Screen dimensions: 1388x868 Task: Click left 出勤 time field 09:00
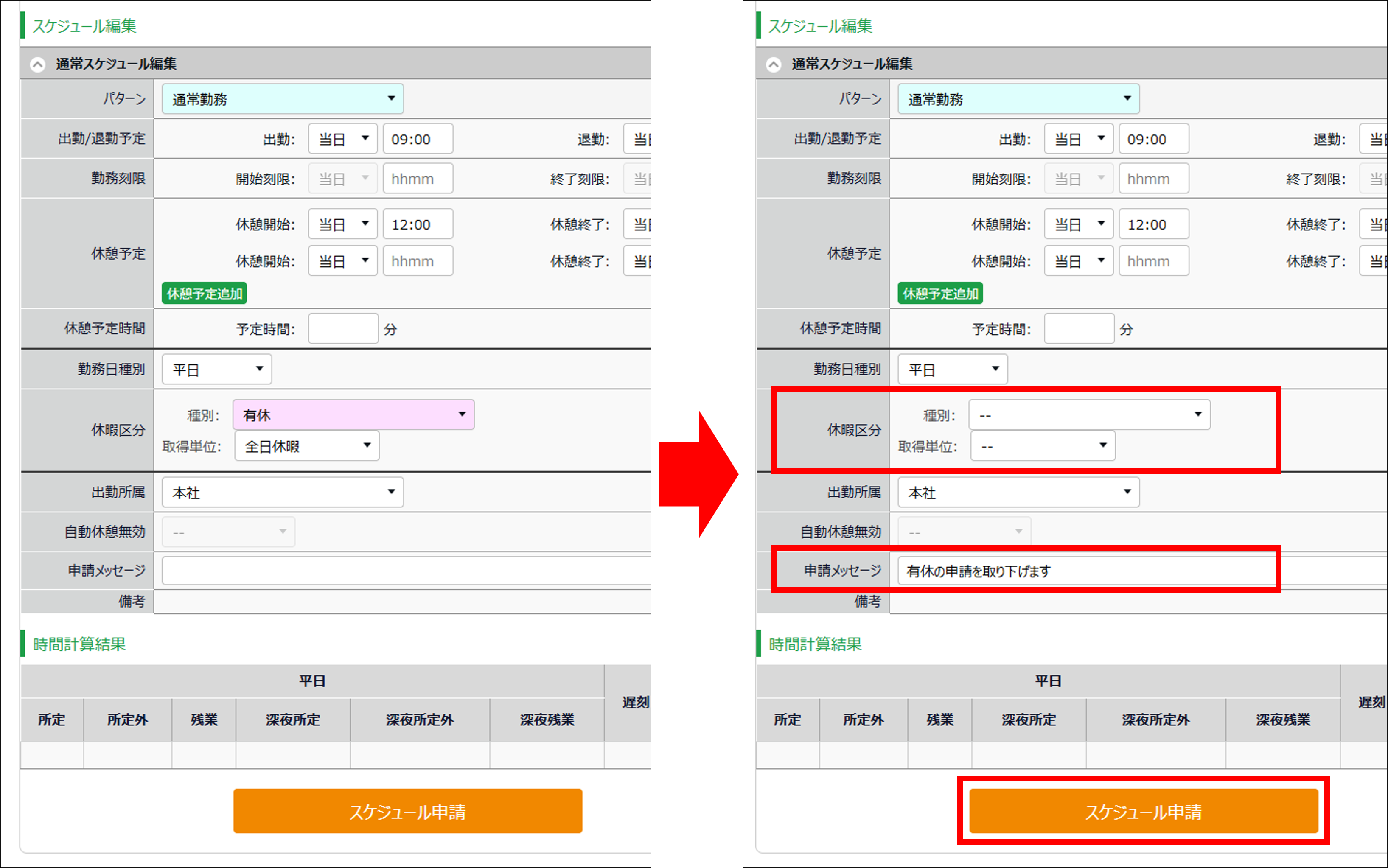click(x=418, y=139)
